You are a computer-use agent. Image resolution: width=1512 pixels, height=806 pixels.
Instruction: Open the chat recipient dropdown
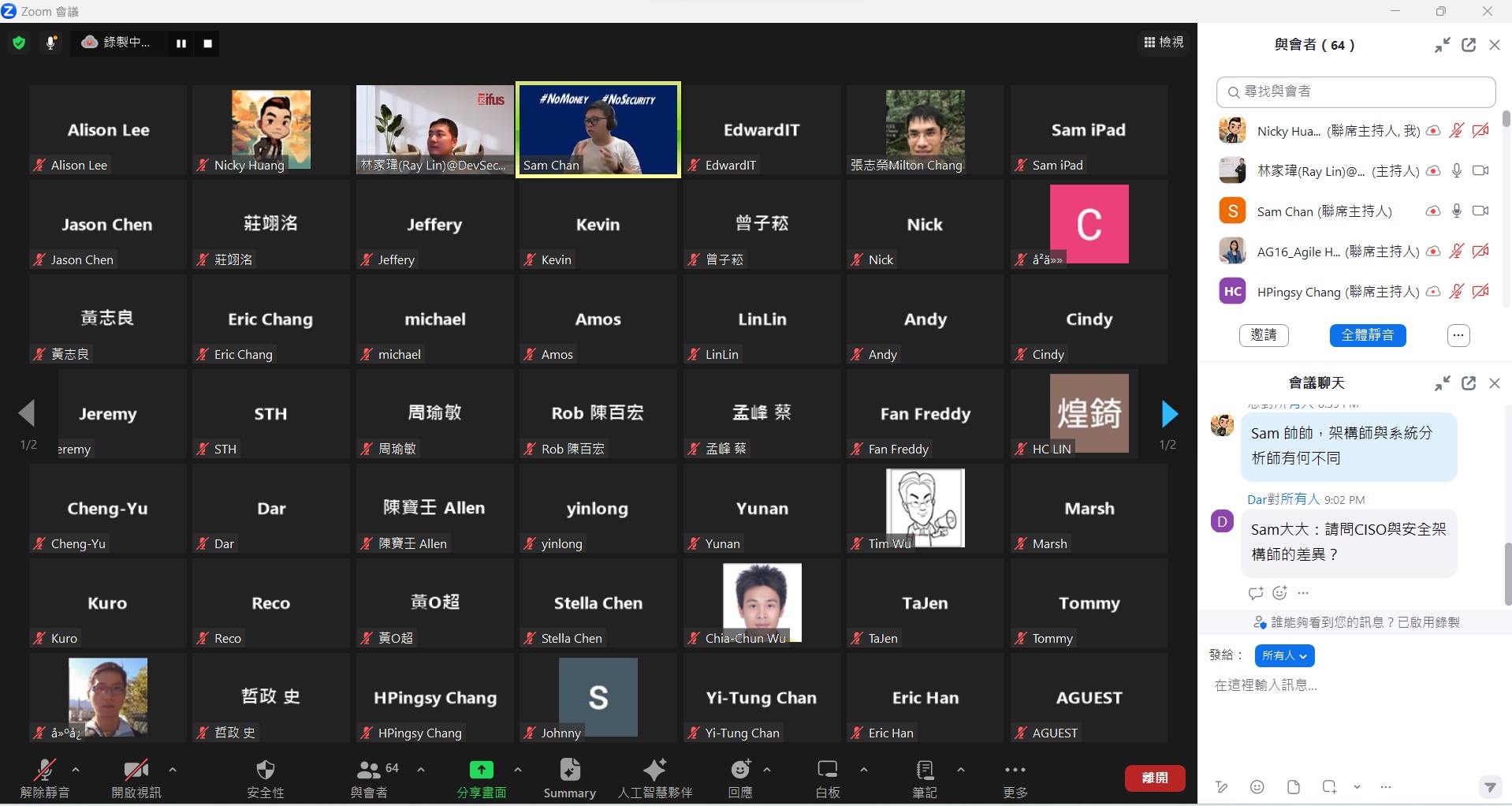[1284, 655]
